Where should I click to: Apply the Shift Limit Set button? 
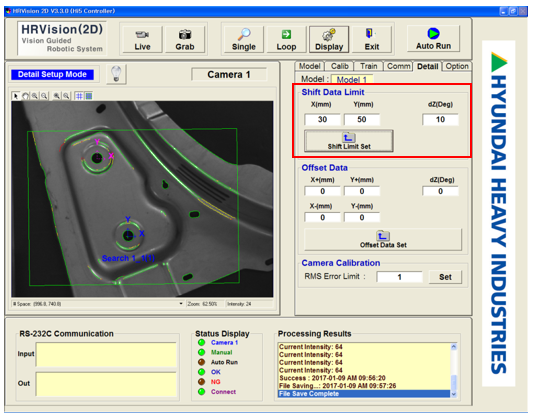tap(349, 141)
